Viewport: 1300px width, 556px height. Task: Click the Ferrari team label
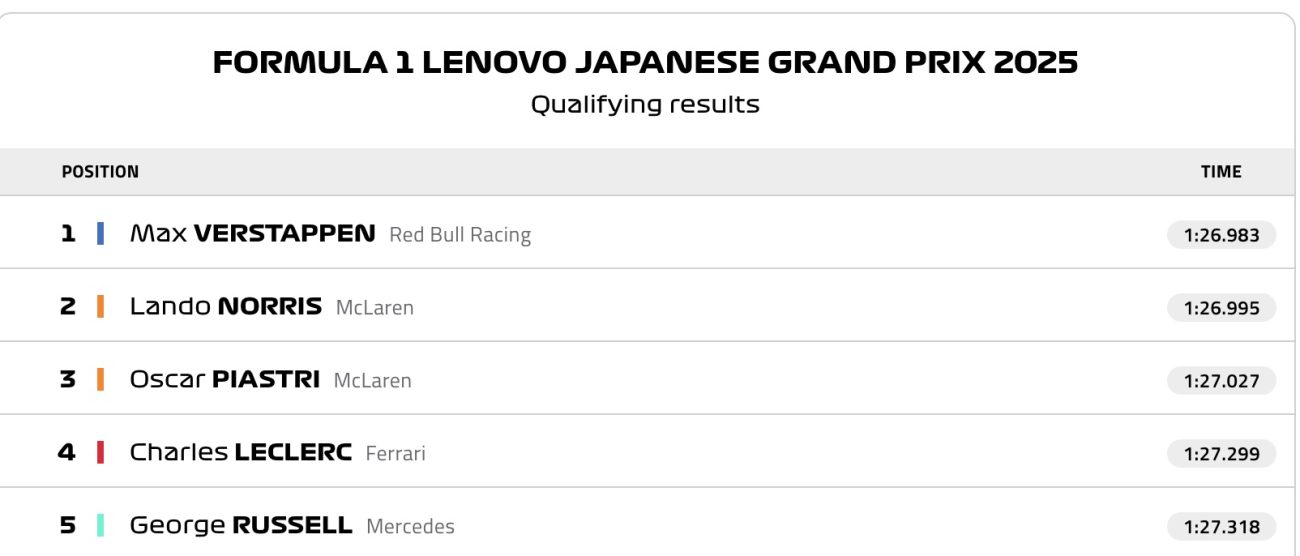pyautogui.click(x=396, y=454)
